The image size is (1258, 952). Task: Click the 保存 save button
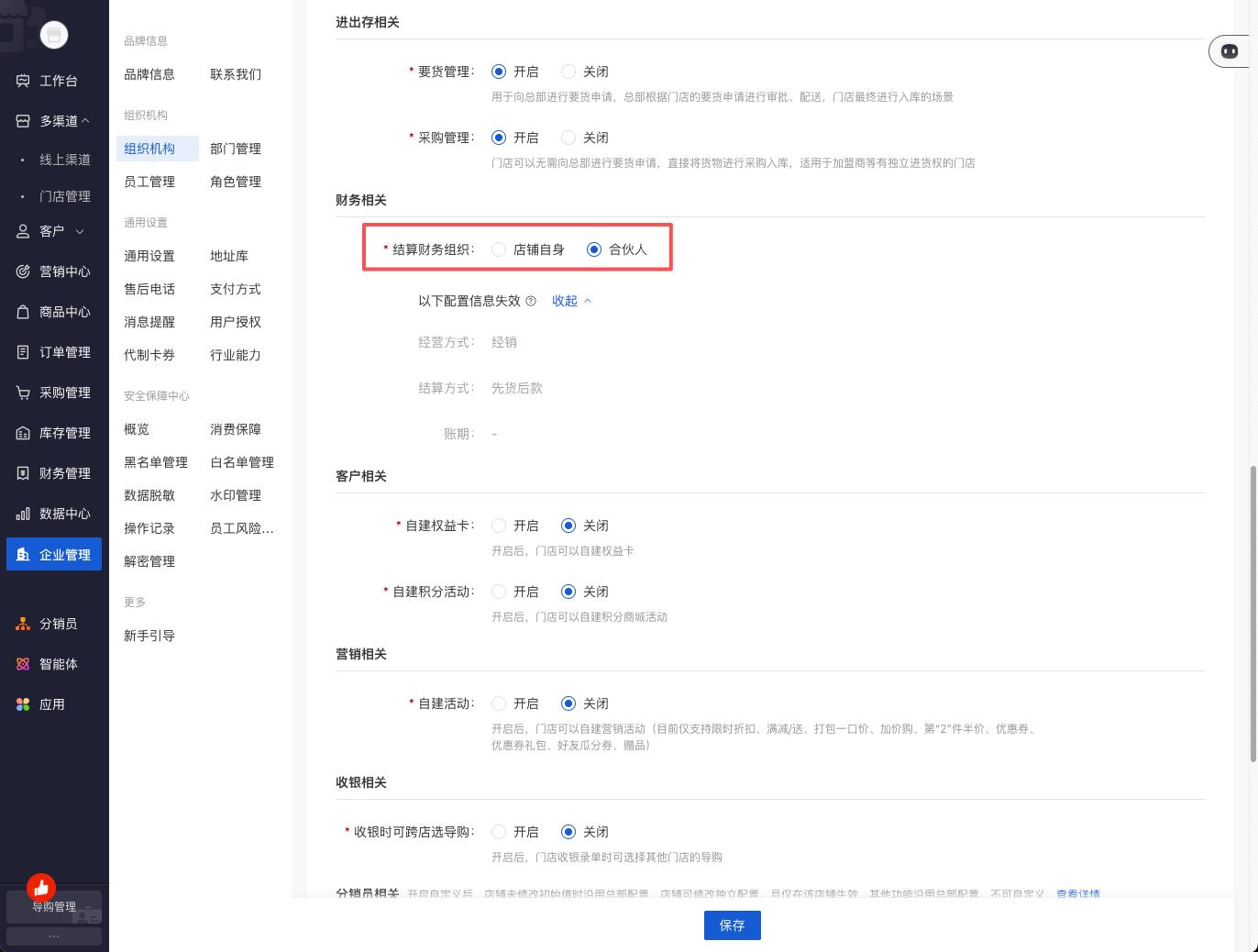click(732, 925)
